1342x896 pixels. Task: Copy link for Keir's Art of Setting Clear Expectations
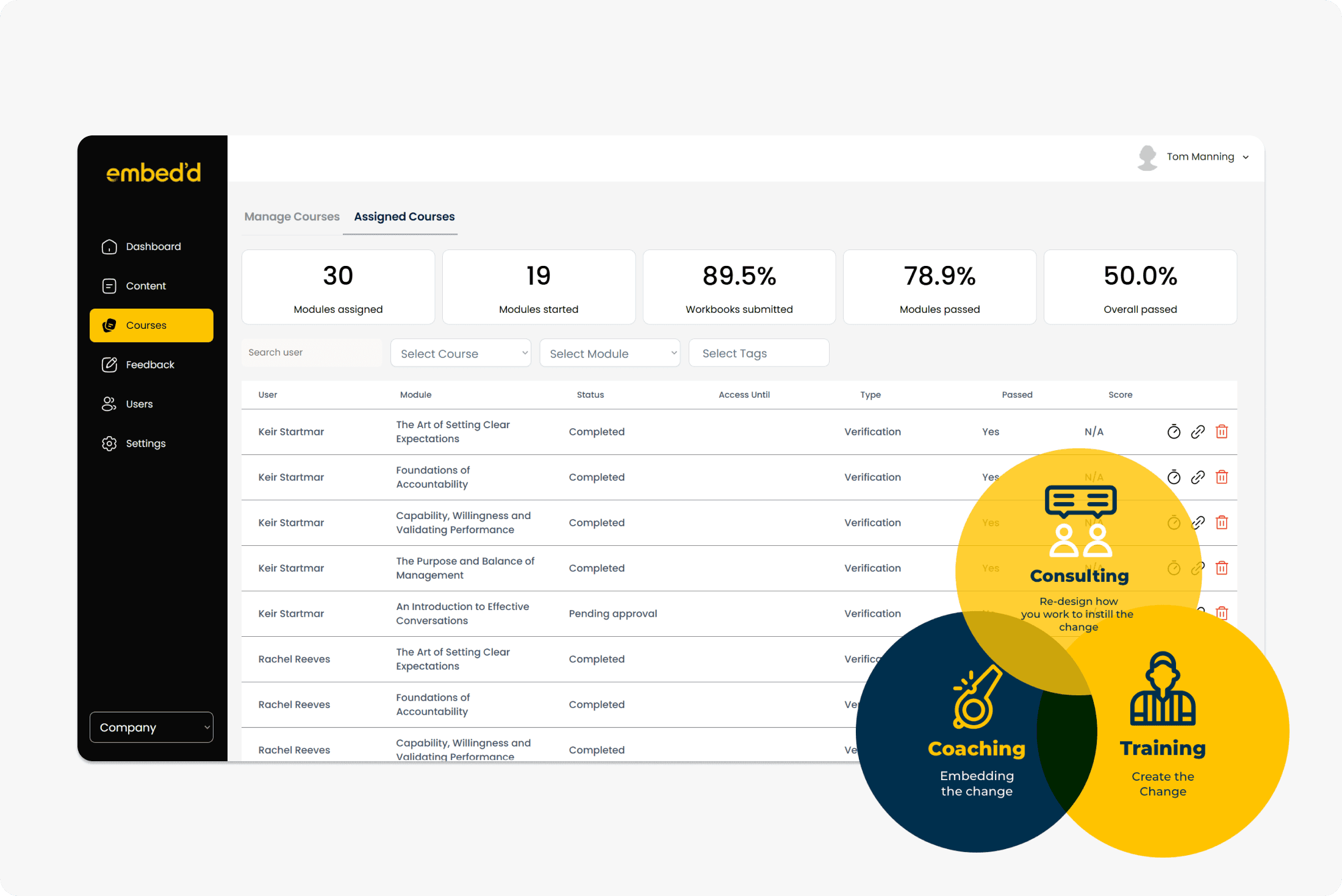[1197, 432]
